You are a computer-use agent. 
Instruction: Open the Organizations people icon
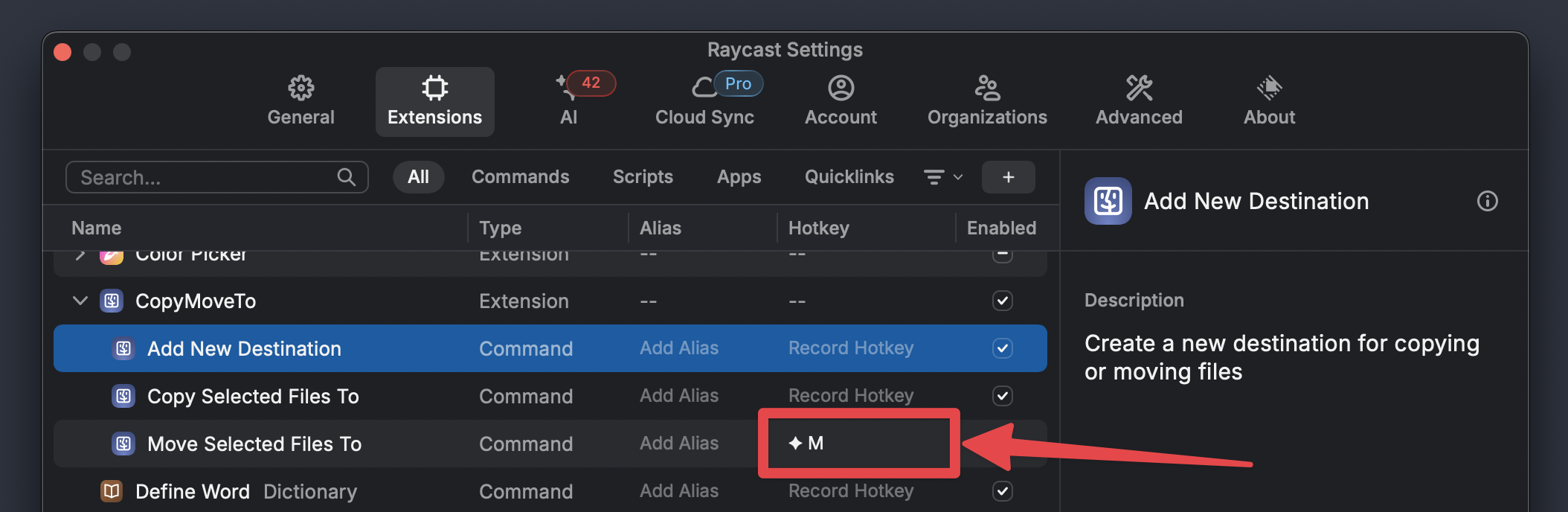click(x=987, y=89)
